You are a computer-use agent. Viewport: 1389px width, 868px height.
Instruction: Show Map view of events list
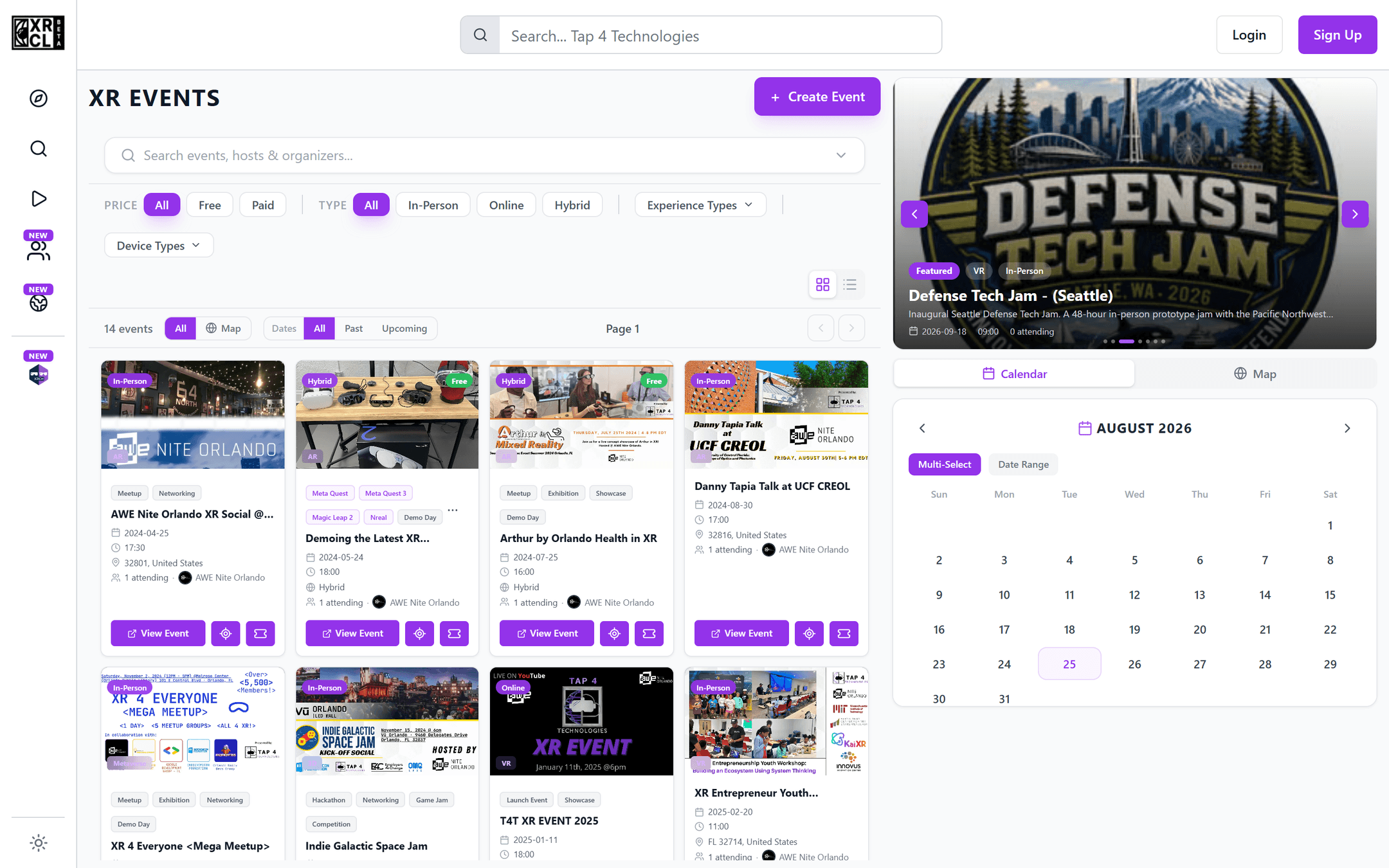(x=223, y=328)
